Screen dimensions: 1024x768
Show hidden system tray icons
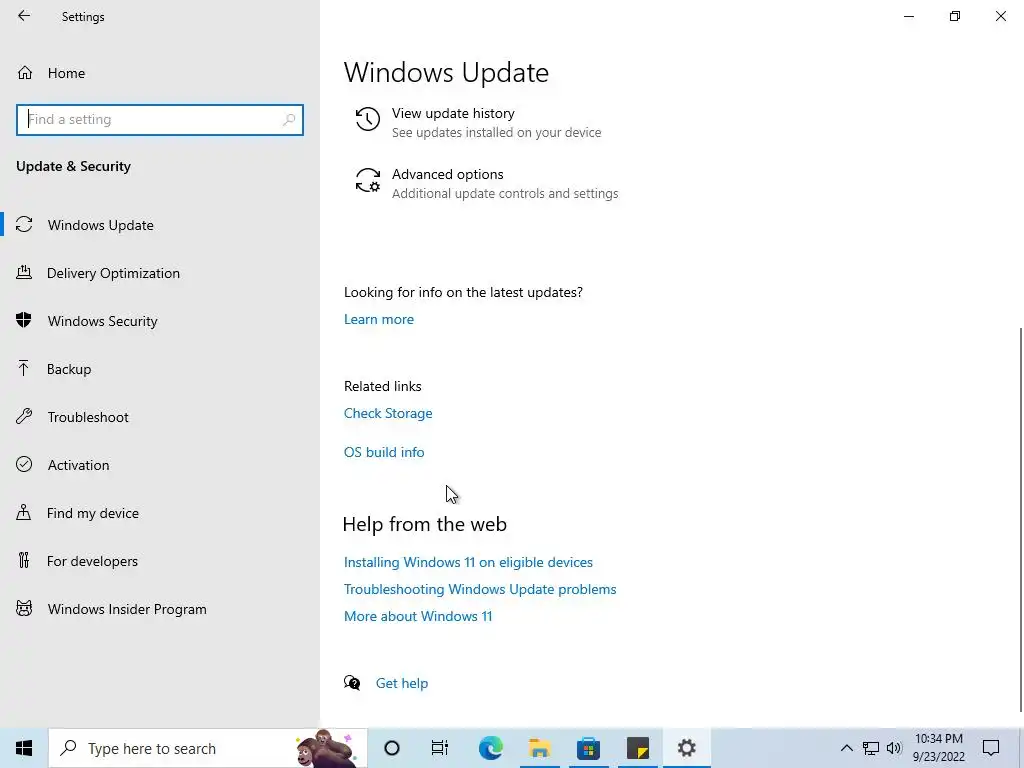[x=846, y=748]
